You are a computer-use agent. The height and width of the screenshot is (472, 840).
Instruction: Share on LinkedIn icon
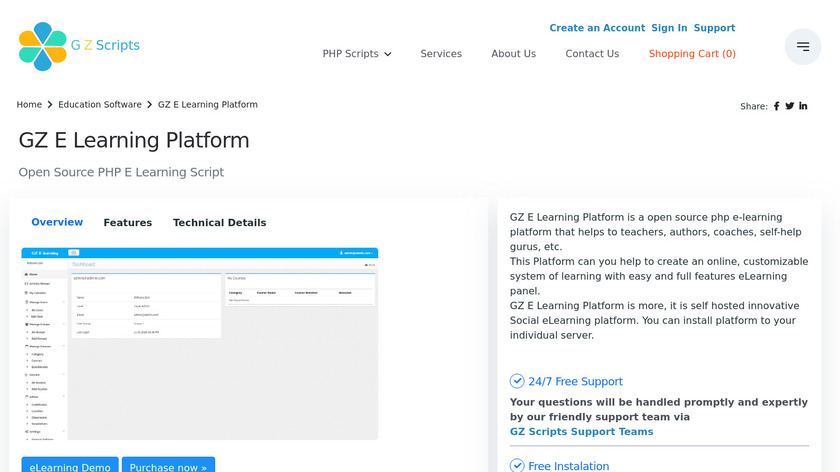click(803, 106)
